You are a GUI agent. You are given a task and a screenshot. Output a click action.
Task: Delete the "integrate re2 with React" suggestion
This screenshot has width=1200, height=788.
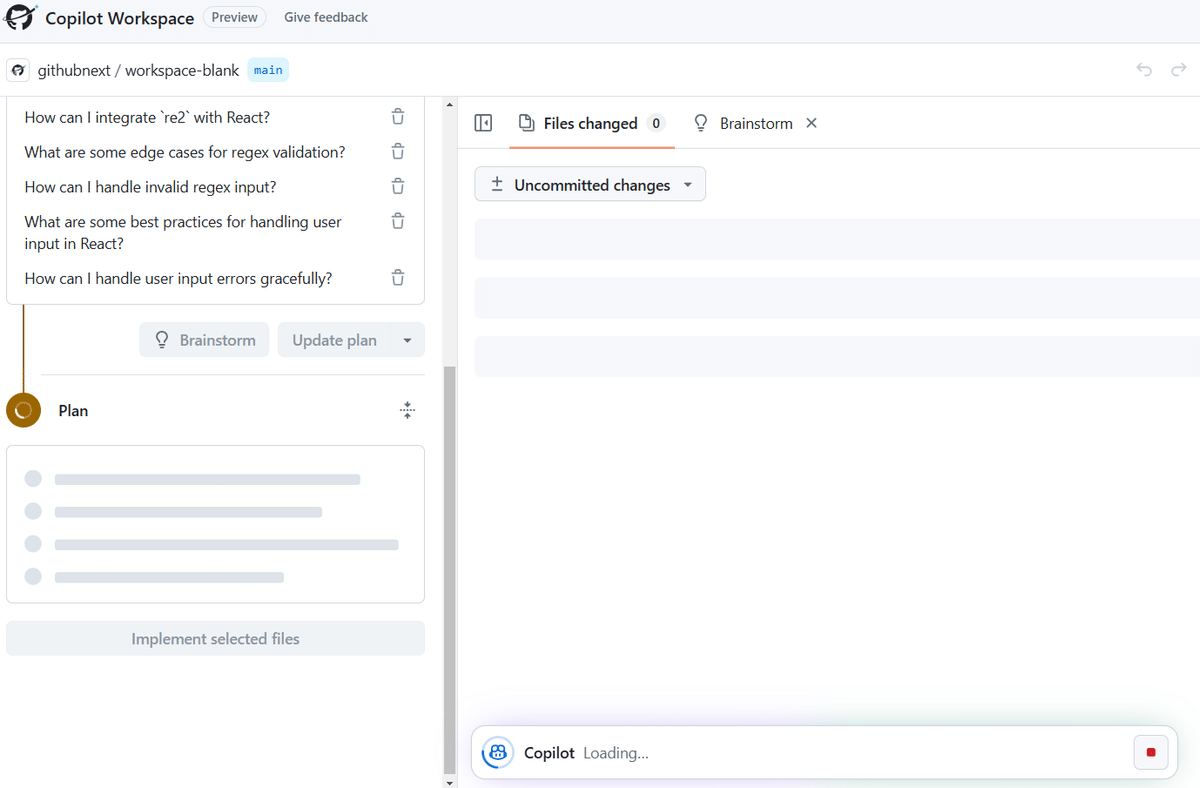coord(397,116)
